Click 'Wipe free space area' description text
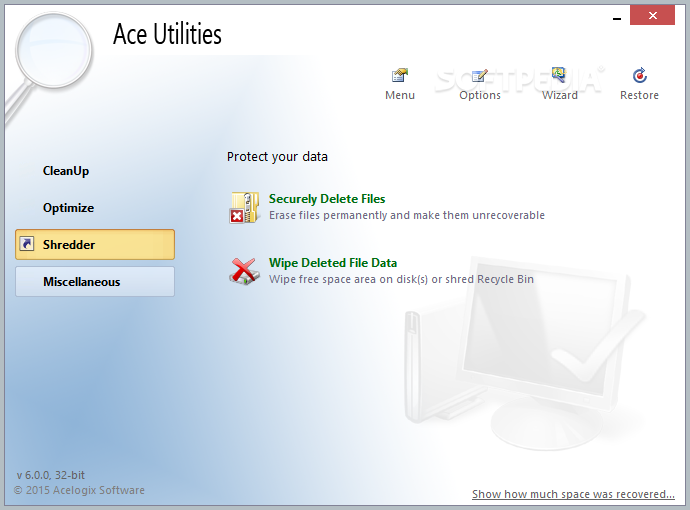The height and width of the screenshot is (510, 690). (x=401, y=279)
